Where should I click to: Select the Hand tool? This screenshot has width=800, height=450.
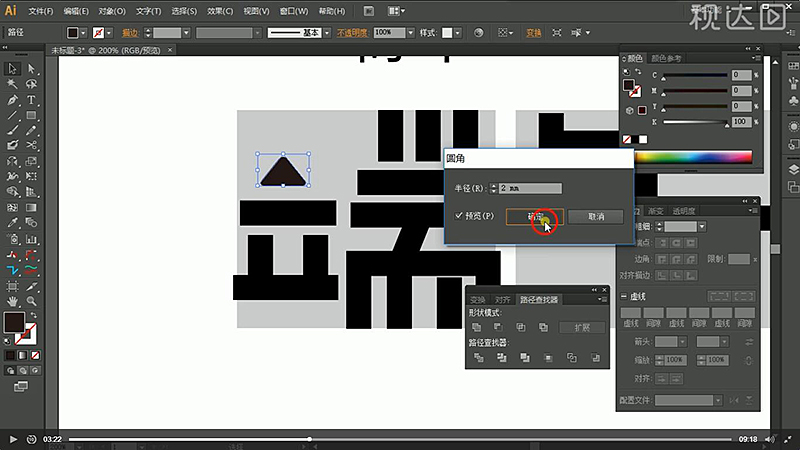point(12,301)
